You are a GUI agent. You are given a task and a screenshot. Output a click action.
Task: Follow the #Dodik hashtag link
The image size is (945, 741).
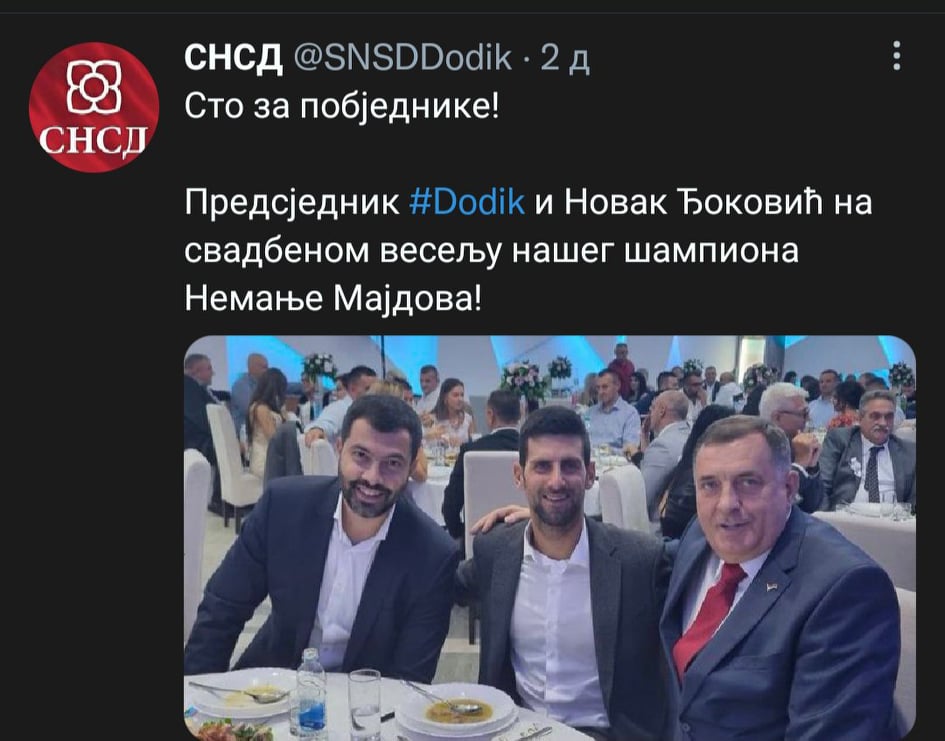click(x=467, y=202)
